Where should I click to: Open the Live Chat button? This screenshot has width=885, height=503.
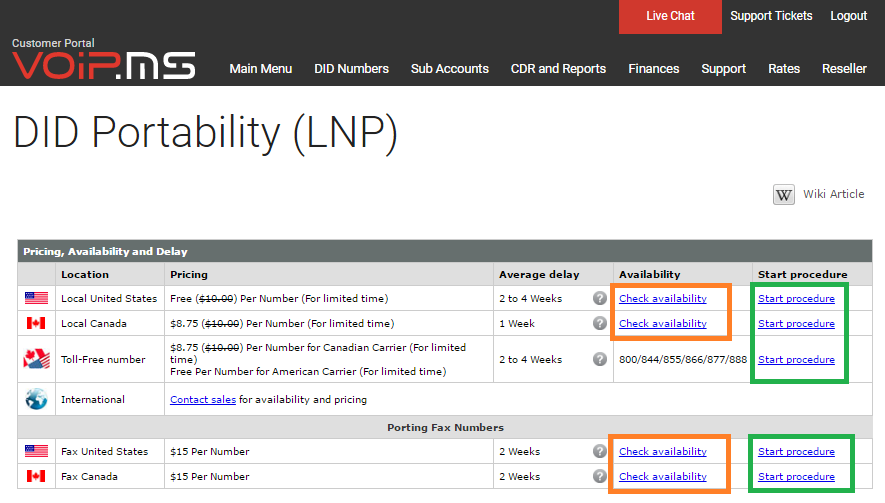point(670,16)
